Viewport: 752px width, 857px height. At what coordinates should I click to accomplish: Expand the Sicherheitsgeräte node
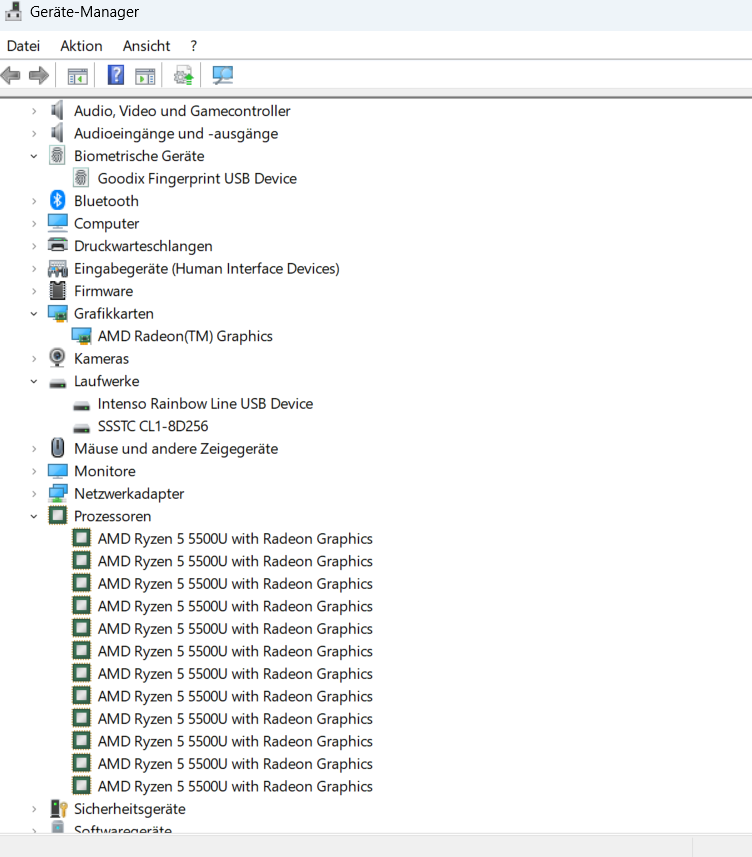pos(34,809)
